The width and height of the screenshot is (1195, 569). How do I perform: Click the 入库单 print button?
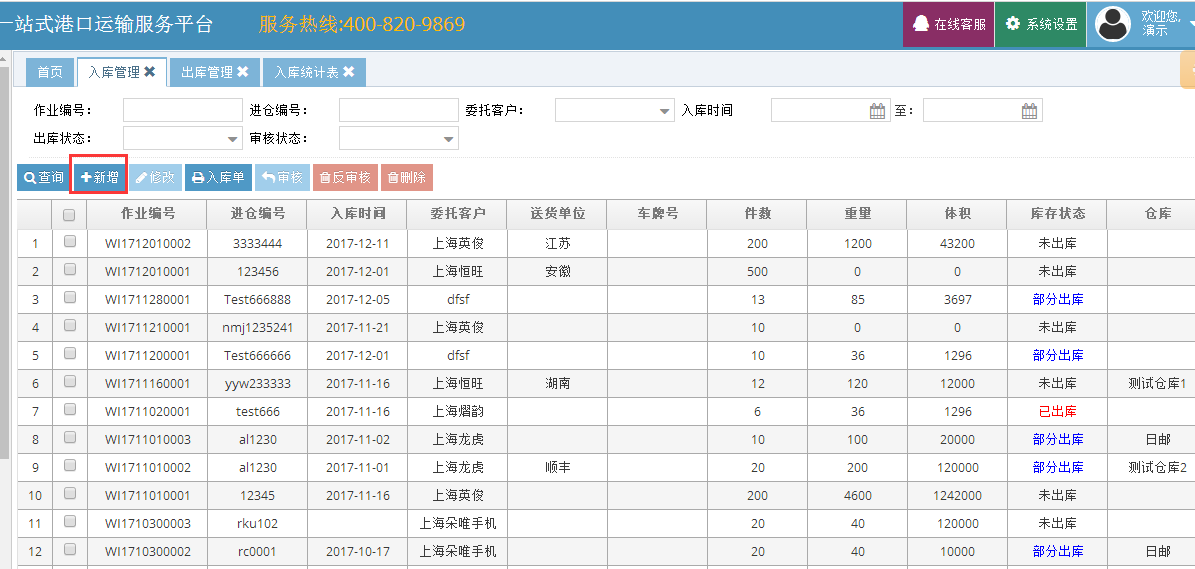coord(218,178)
